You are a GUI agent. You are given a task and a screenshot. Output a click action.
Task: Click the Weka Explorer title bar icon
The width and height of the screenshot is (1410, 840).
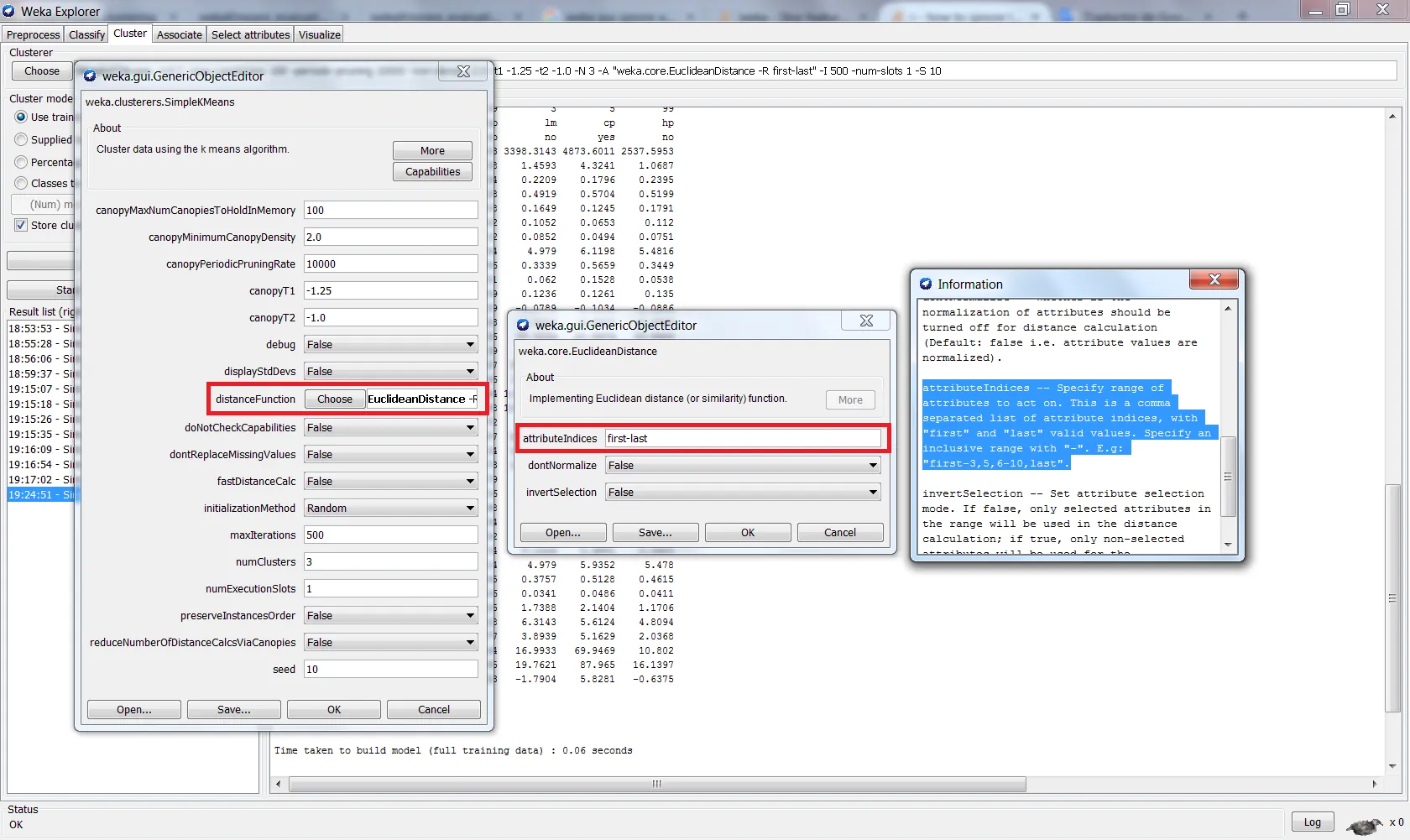pos(8,11)
